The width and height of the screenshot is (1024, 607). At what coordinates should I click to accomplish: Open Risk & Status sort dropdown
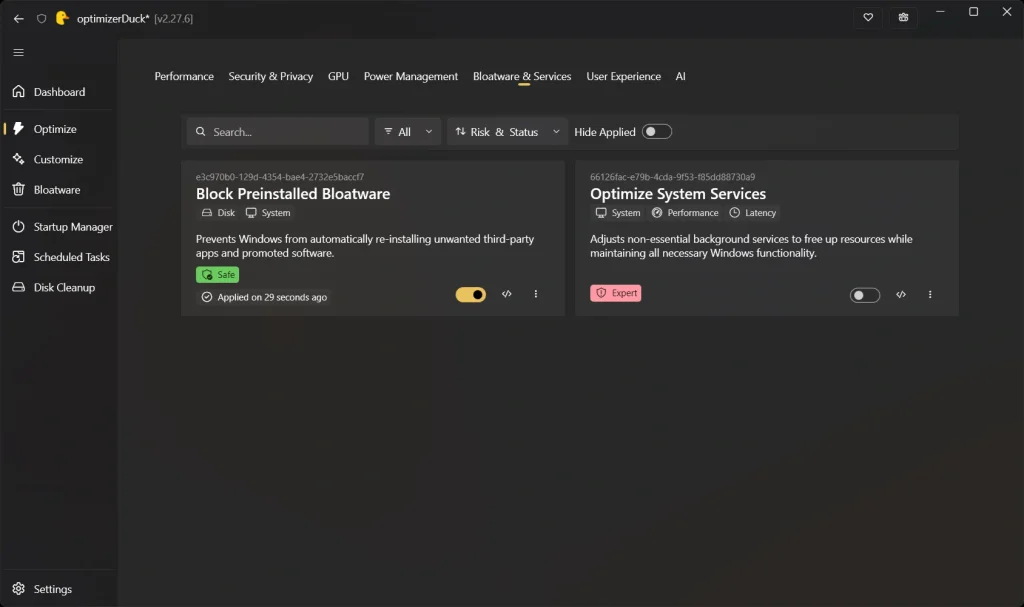(507, 132)
